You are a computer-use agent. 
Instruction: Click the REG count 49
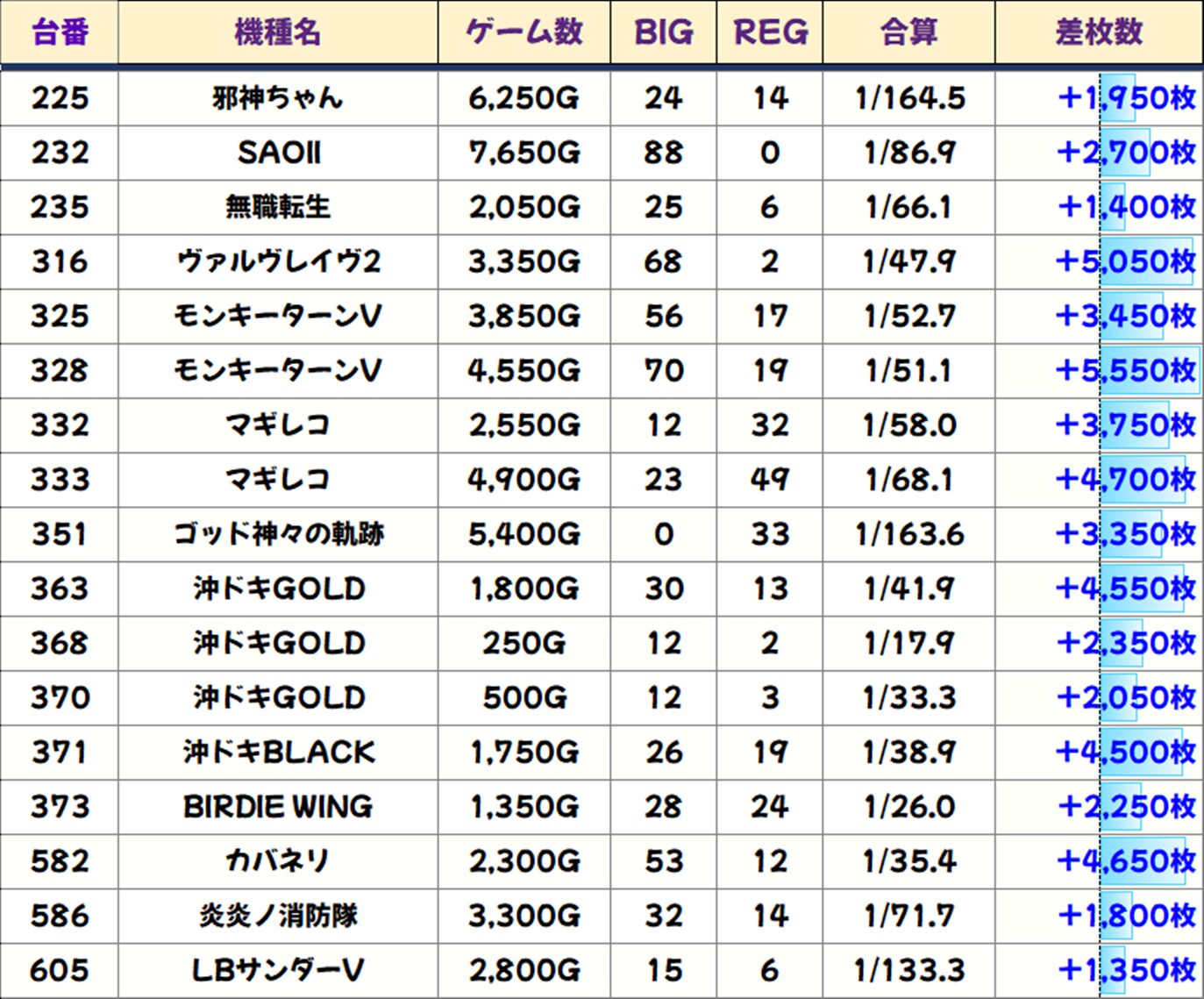pos(770,480)
